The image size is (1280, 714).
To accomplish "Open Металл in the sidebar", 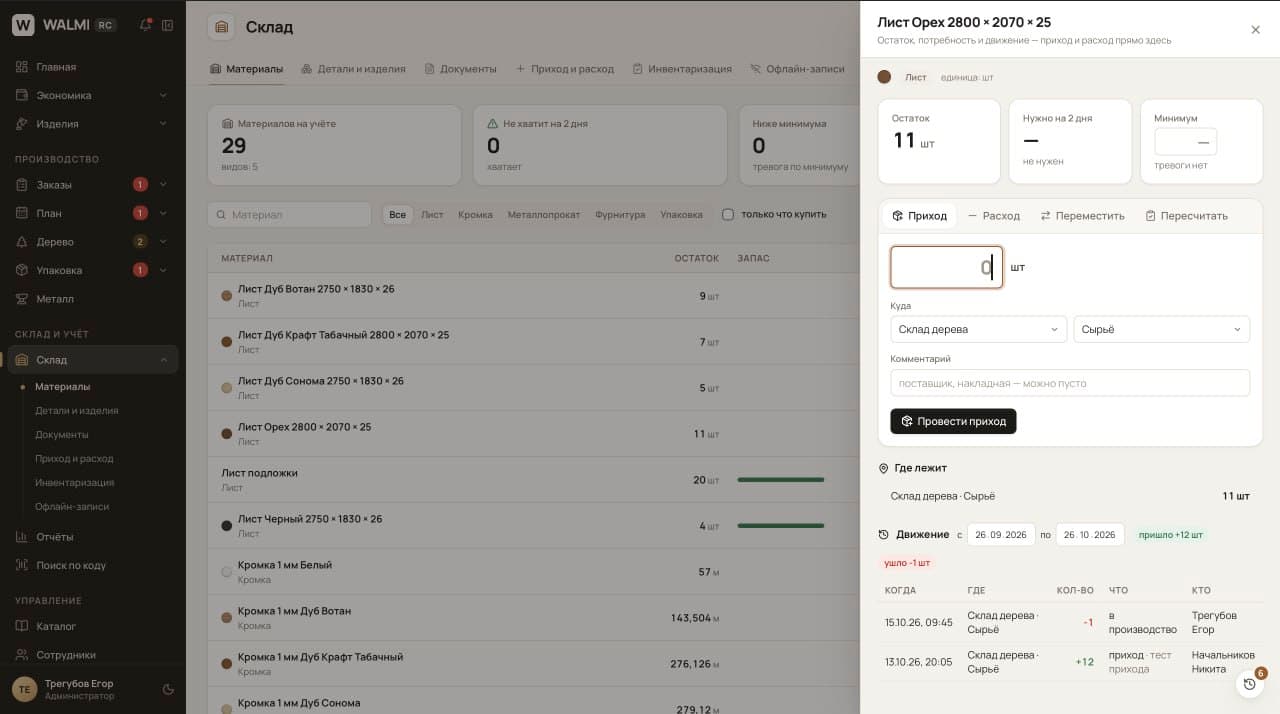I will pos(92,299).
